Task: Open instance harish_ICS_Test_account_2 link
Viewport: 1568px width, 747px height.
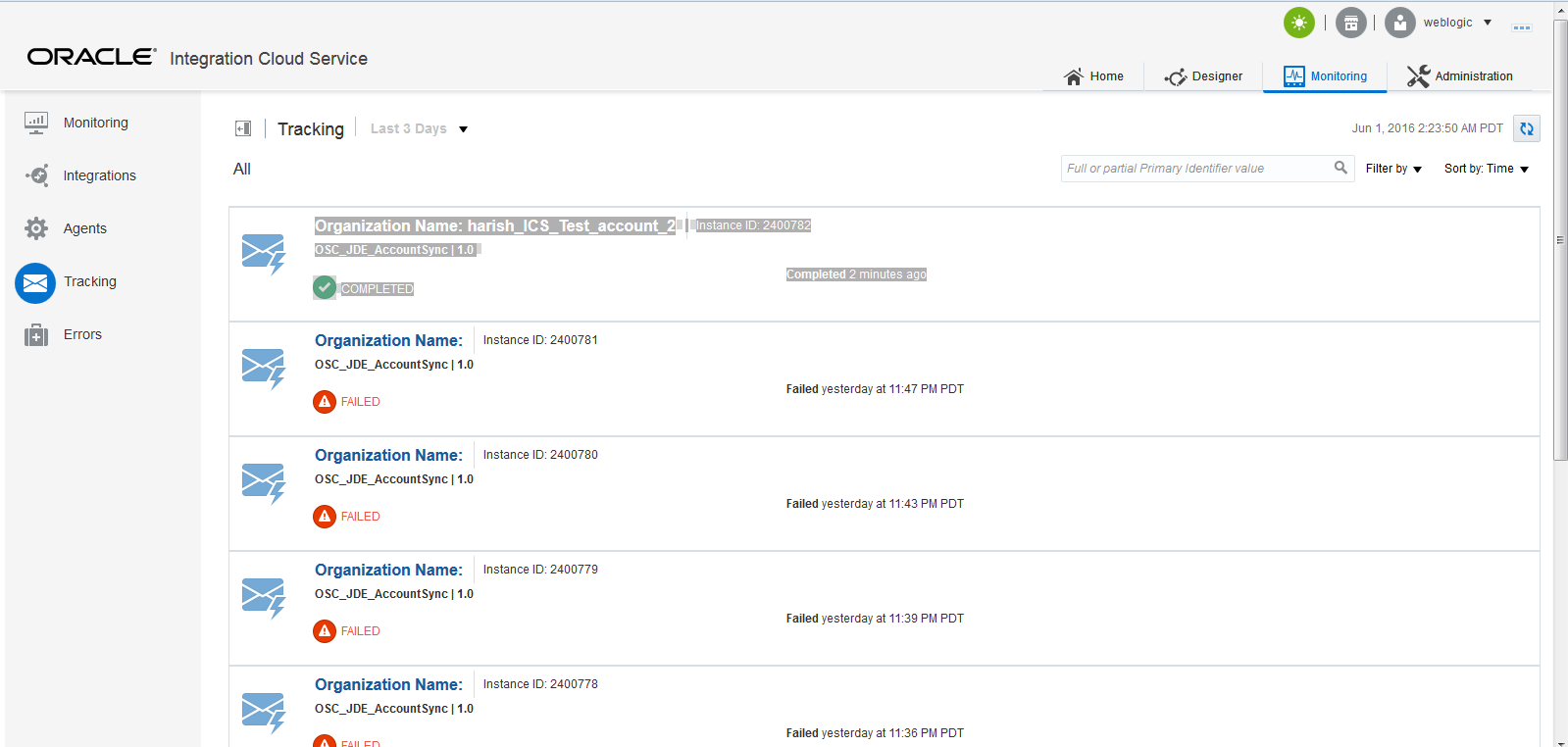Action: pyautogui.click(x=495, y=225)
